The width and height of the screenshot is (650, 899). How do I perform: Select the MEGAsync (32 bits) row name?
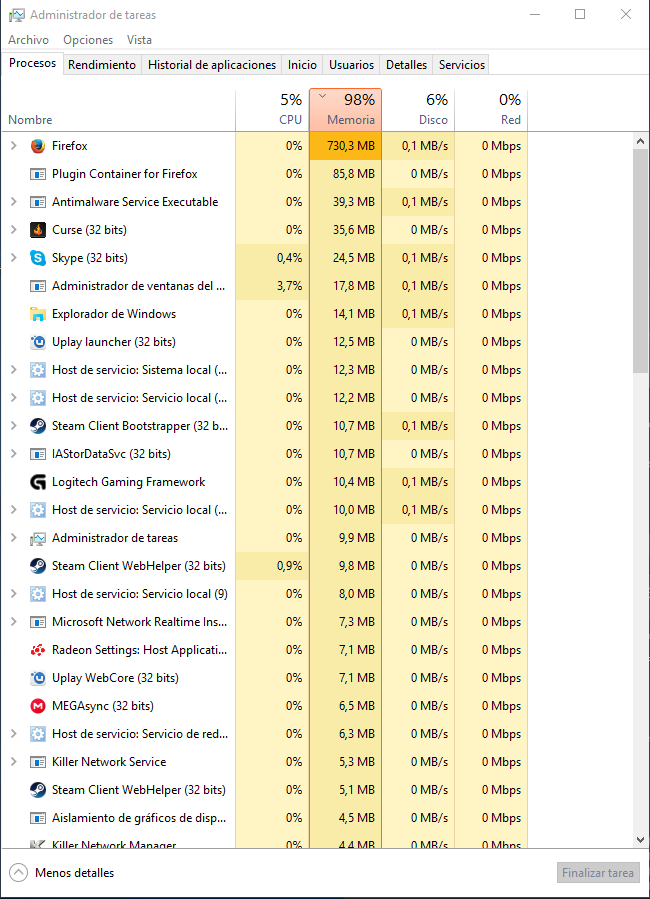tap(103, 706)
